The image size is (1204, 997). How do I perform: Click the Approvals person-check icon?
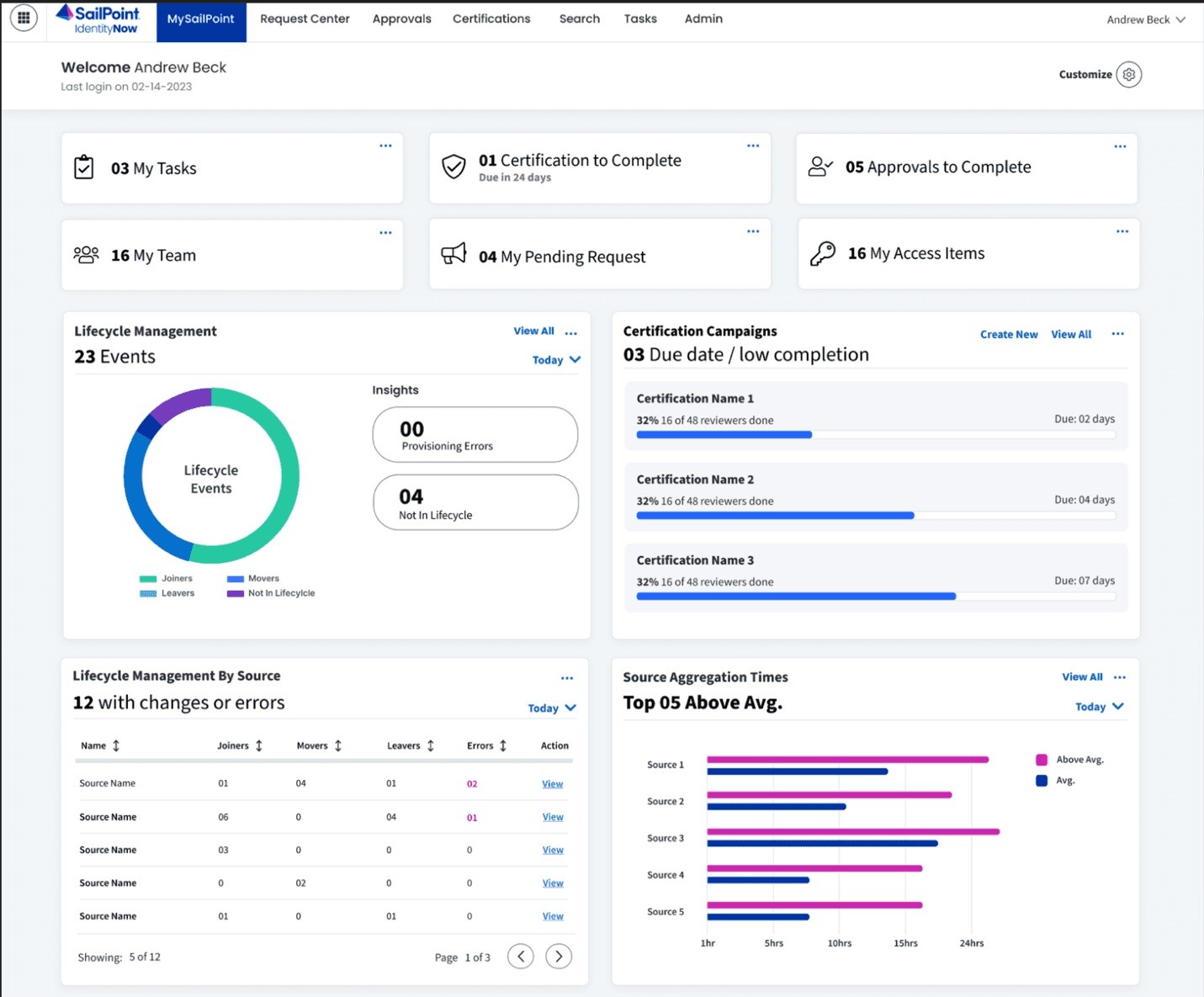coord(820,167)
